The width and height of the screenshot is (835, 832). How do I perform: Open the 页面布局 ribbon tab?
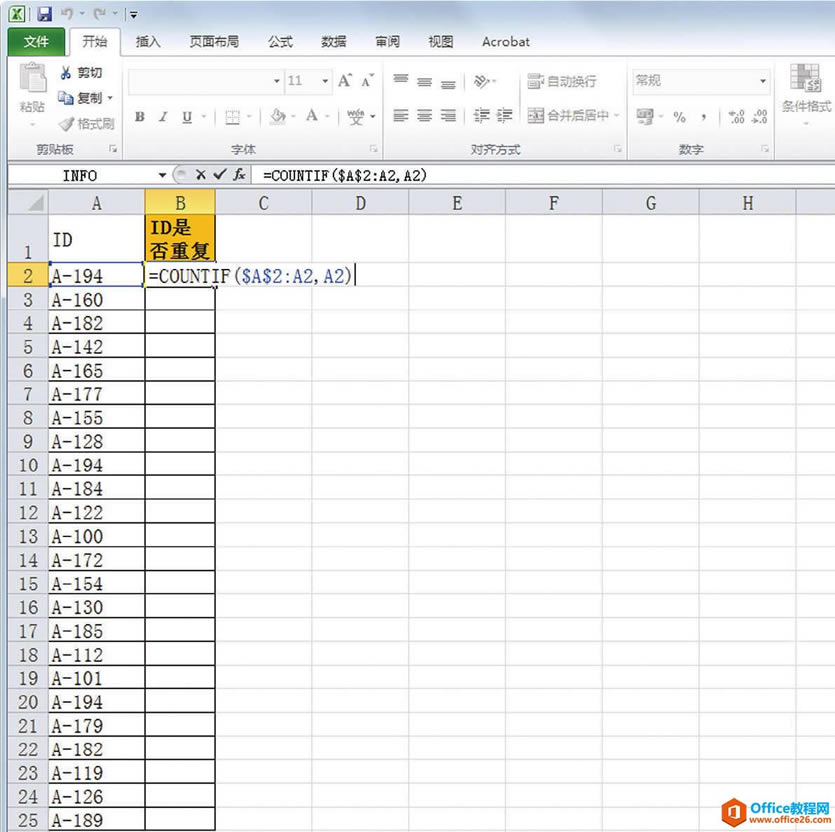point(214,42)
